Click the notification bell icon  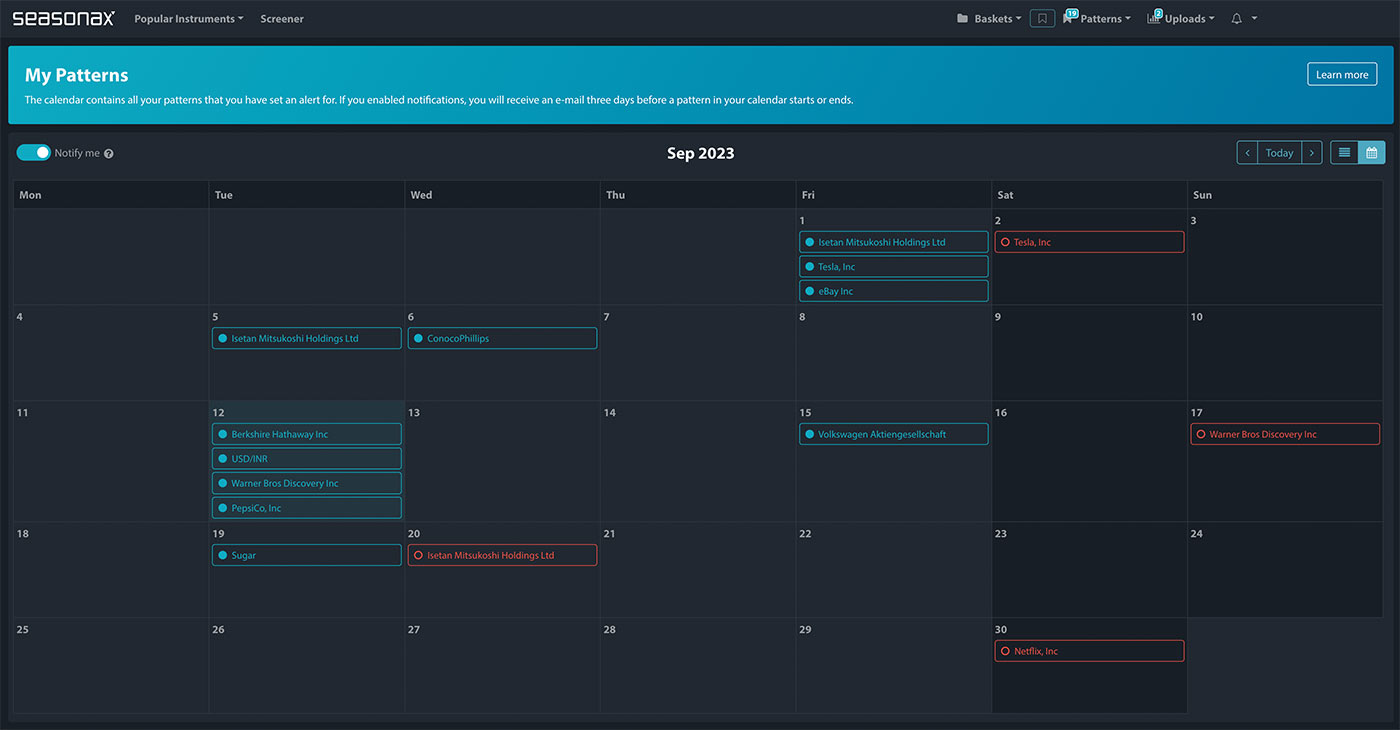click(1236, 19)
